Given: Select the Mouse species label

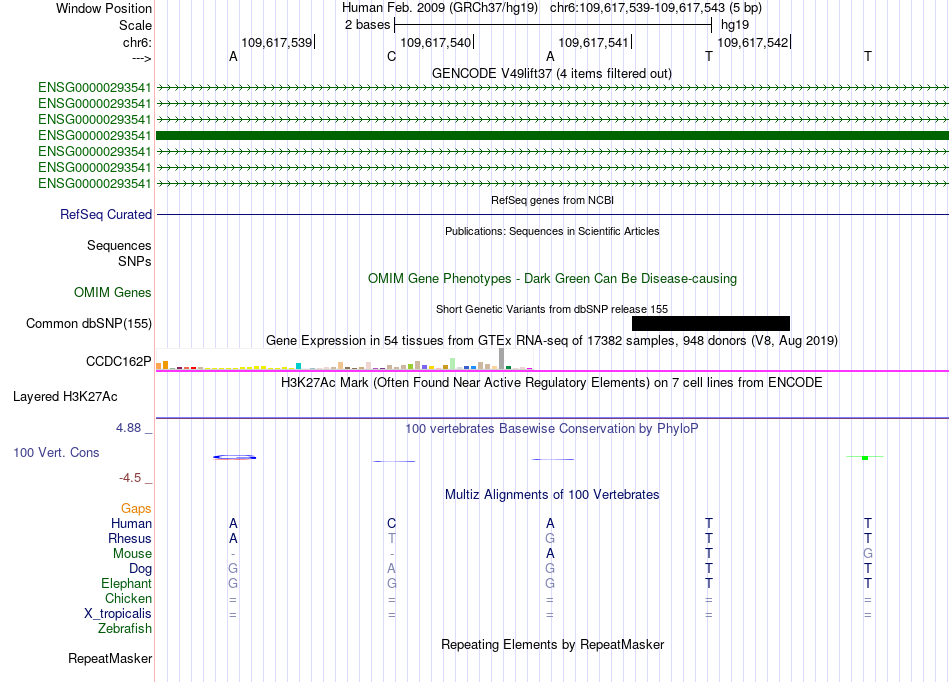Looking at the screenshot, I should 132,554.
